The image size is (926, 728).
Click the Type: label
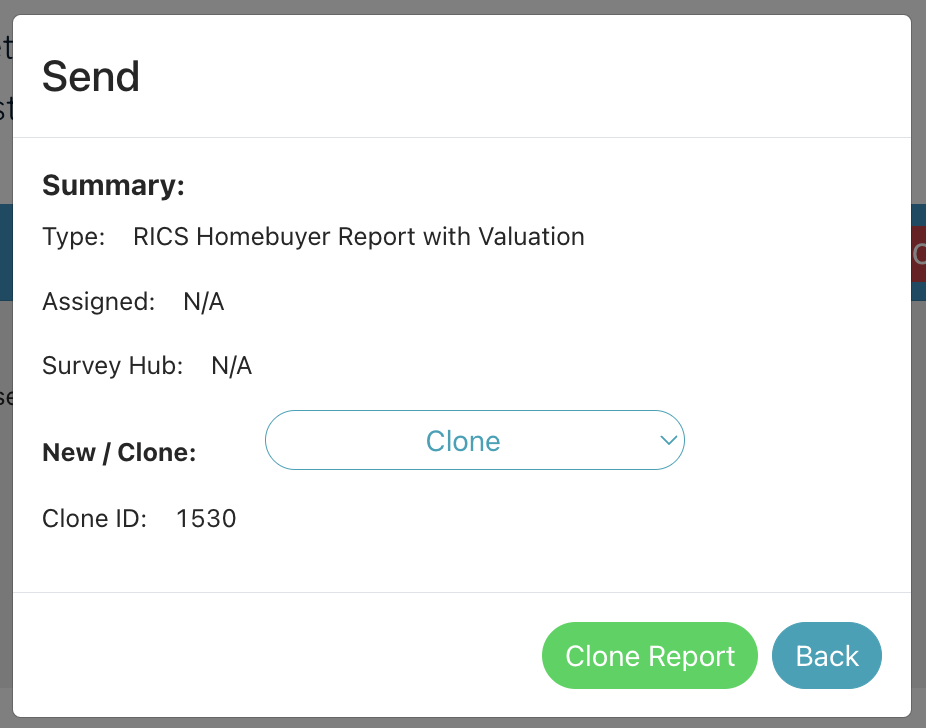click(x=73, y=237)
